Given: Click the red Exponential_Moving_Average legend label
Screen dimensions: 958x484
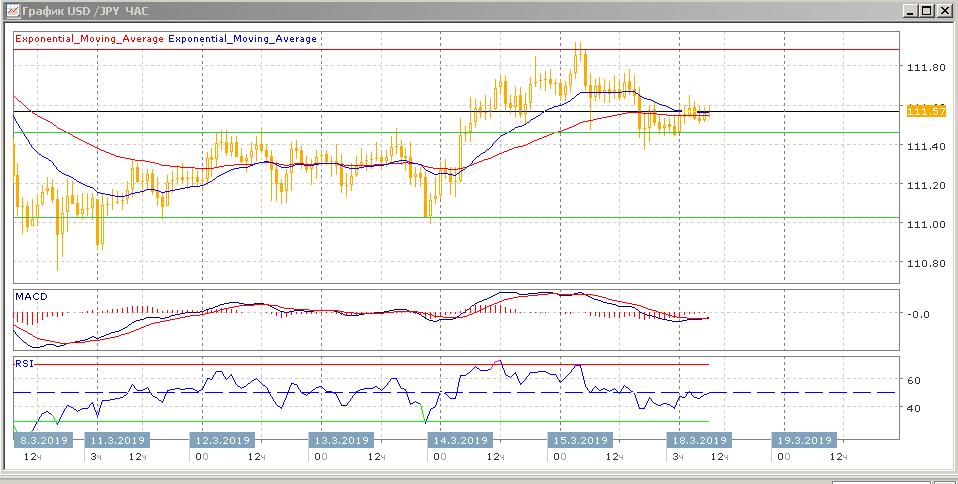Looking at the screenshot, I should click(x=89, y=39).
